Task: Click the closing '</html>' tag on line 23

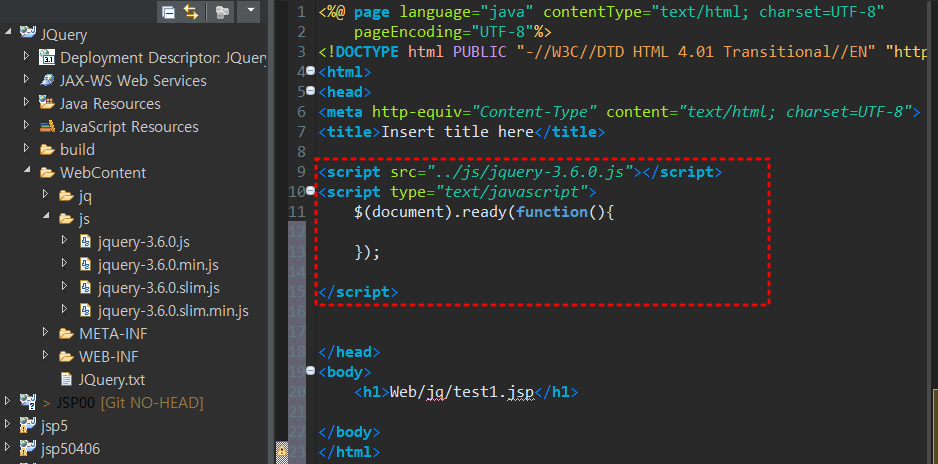Action: click(x=349, y=452)
